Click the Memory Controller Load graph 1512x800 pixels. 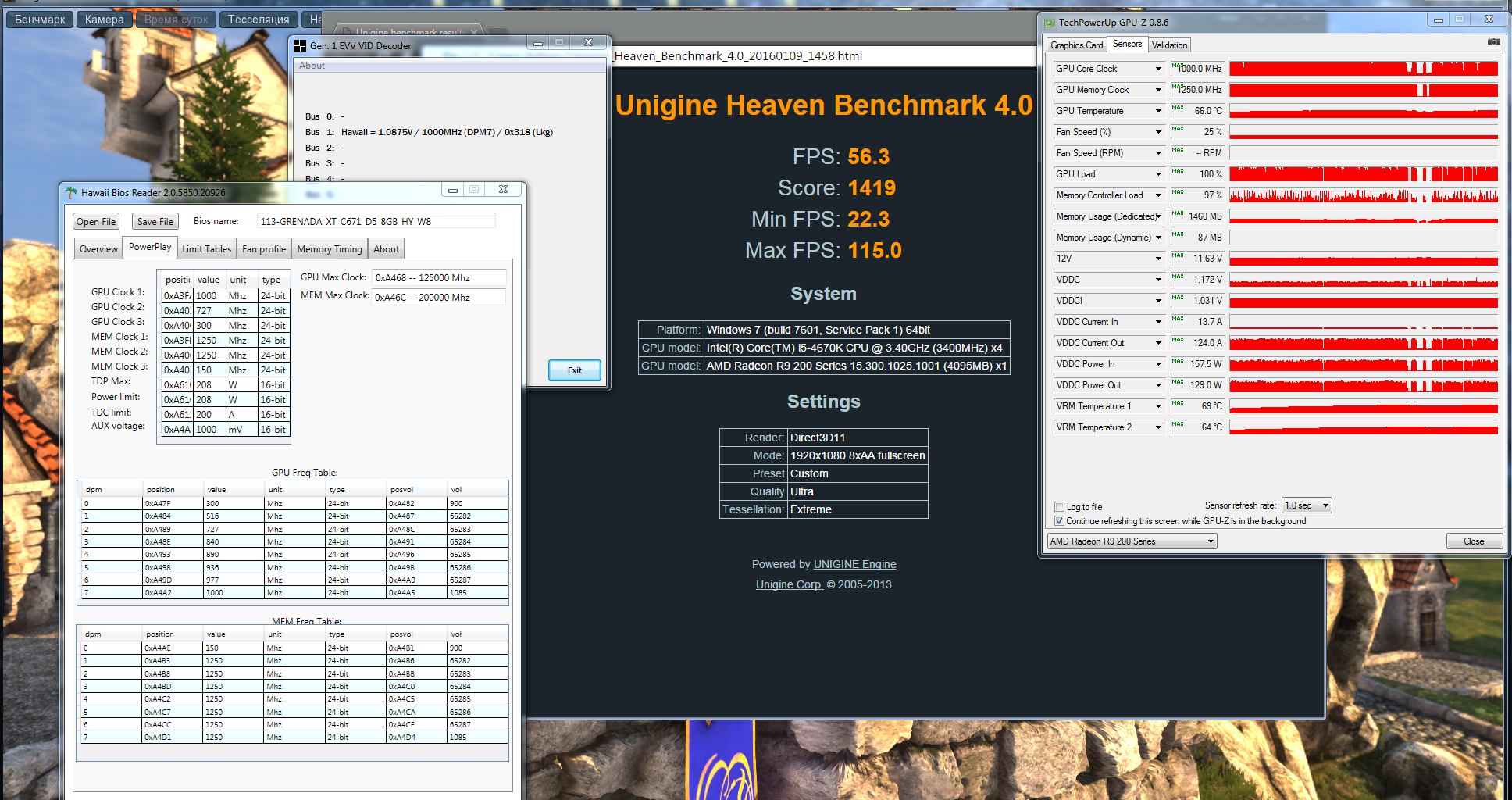coord(1364,195)
